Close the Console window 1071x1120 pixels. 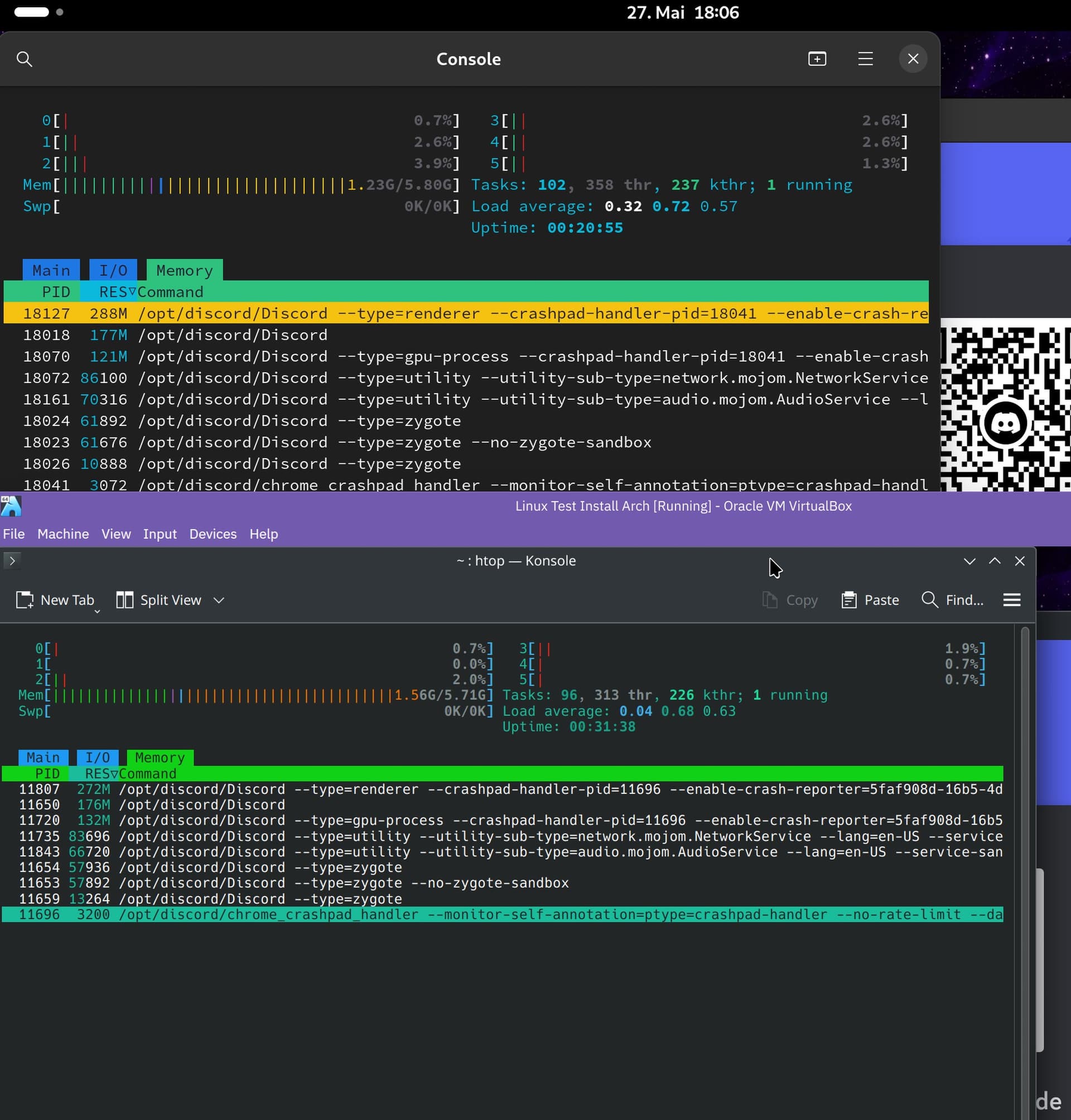tap(912, 59)
